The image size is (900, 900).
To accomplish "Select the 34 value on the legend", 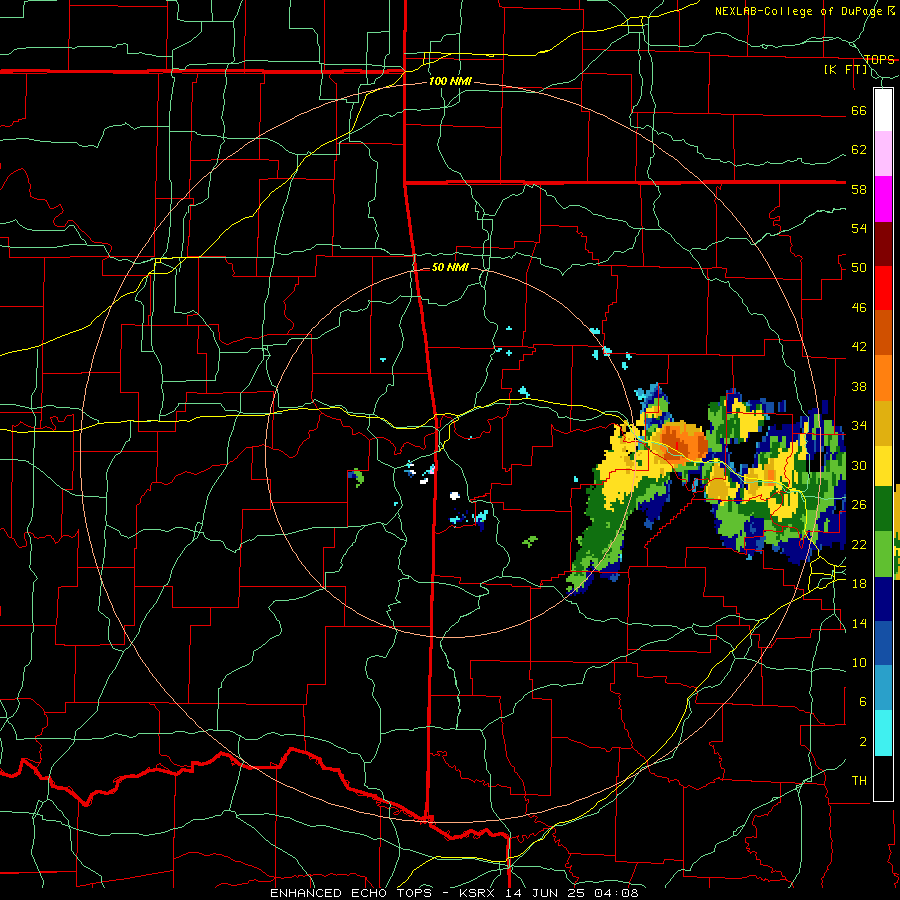I will click(x=859, y=426).
